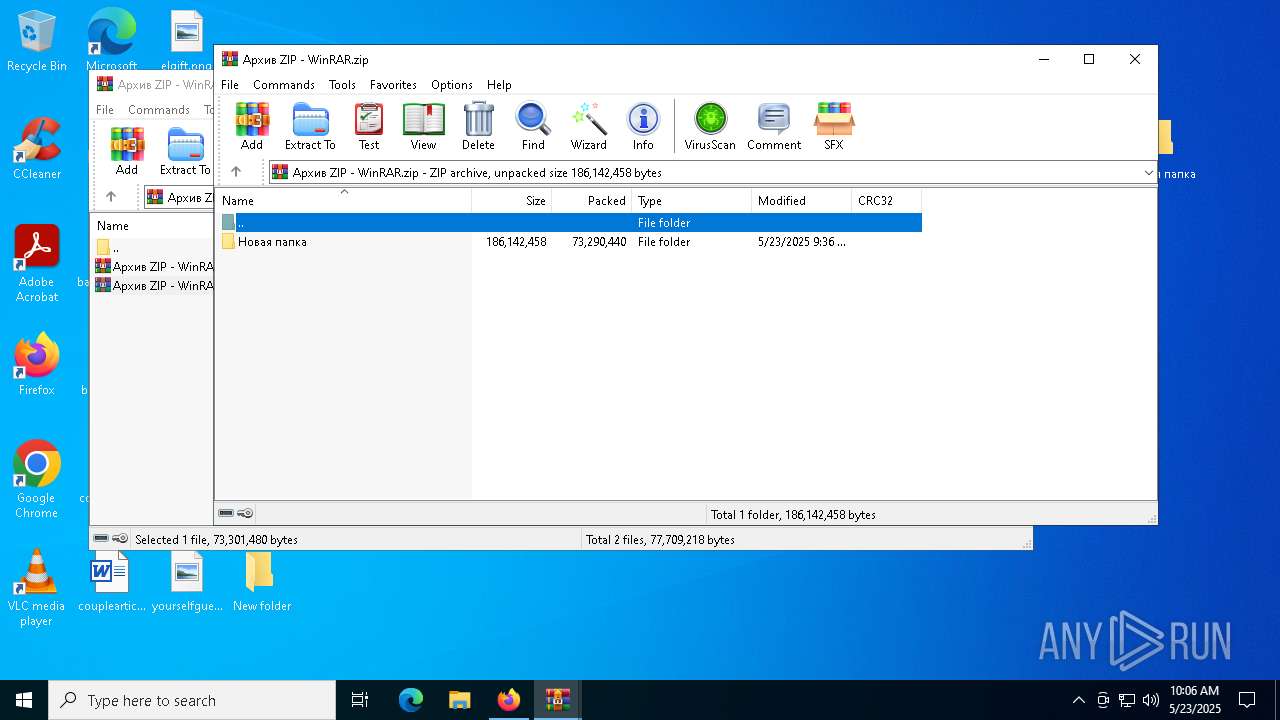Open Microsoft Edge from the taskbar
The image size is (1280, 720).
tap(411, 700)
